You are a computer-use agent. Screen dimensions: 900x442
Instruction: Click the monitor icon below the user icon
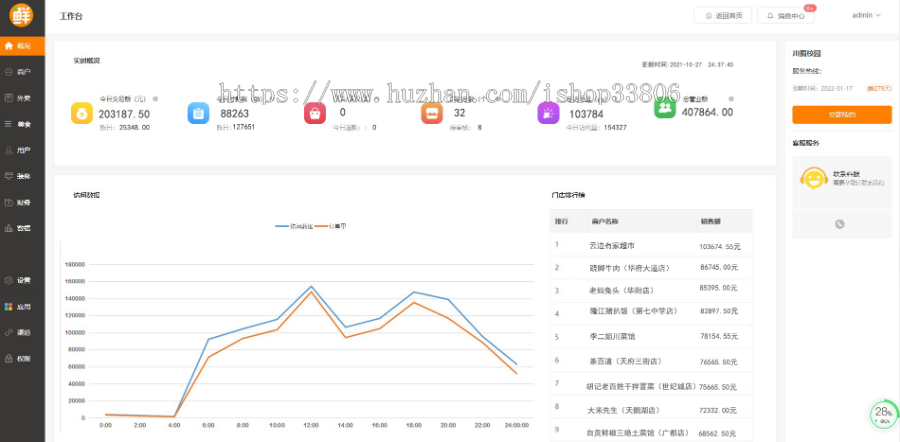(9, 176)
